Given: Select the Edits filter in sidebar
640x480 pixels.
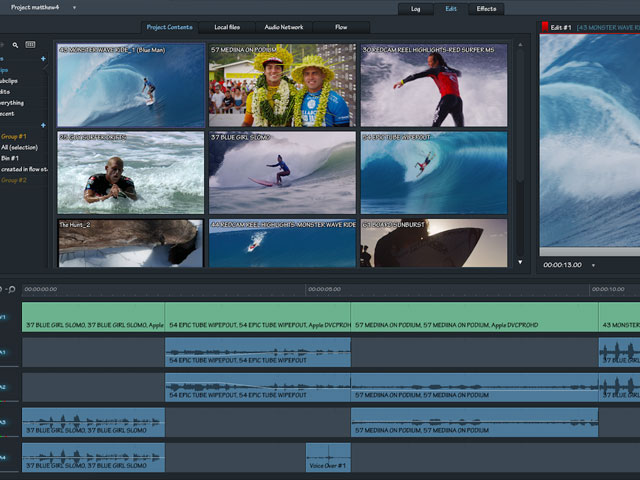Looking at the screenshot, I should 5,92.
